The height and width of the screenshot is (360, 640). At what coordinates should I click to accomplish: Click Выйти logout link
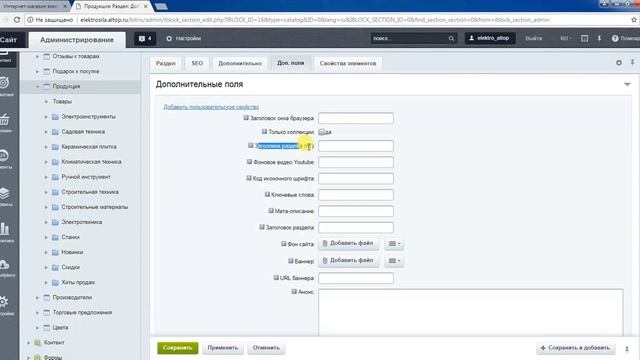click(x=533, y=38)
